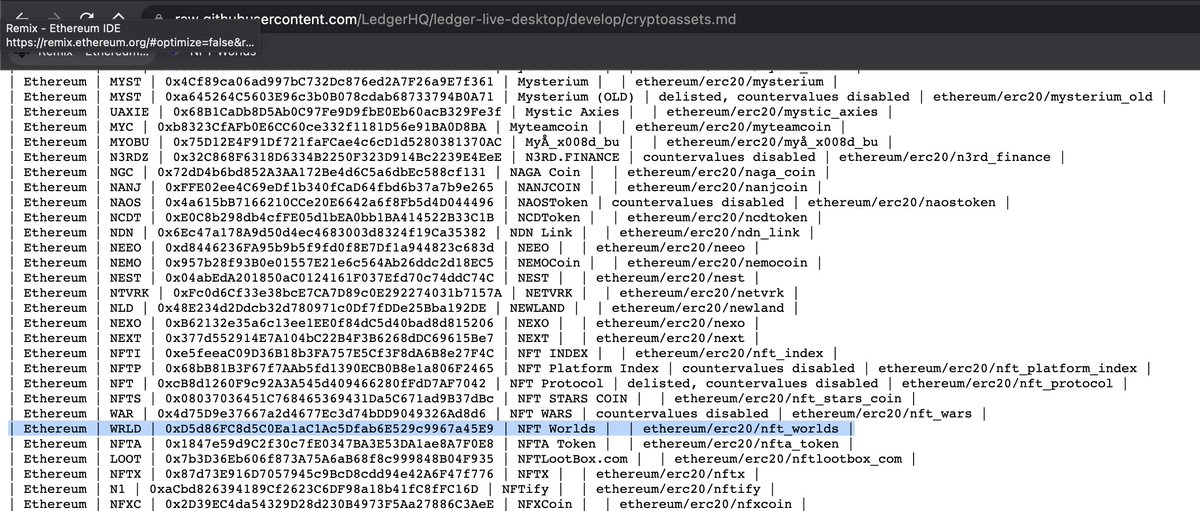1200x511 pixels.
Task: Select the token name NFXCoin
Action: pyautogui.click(x=544, y=505)
